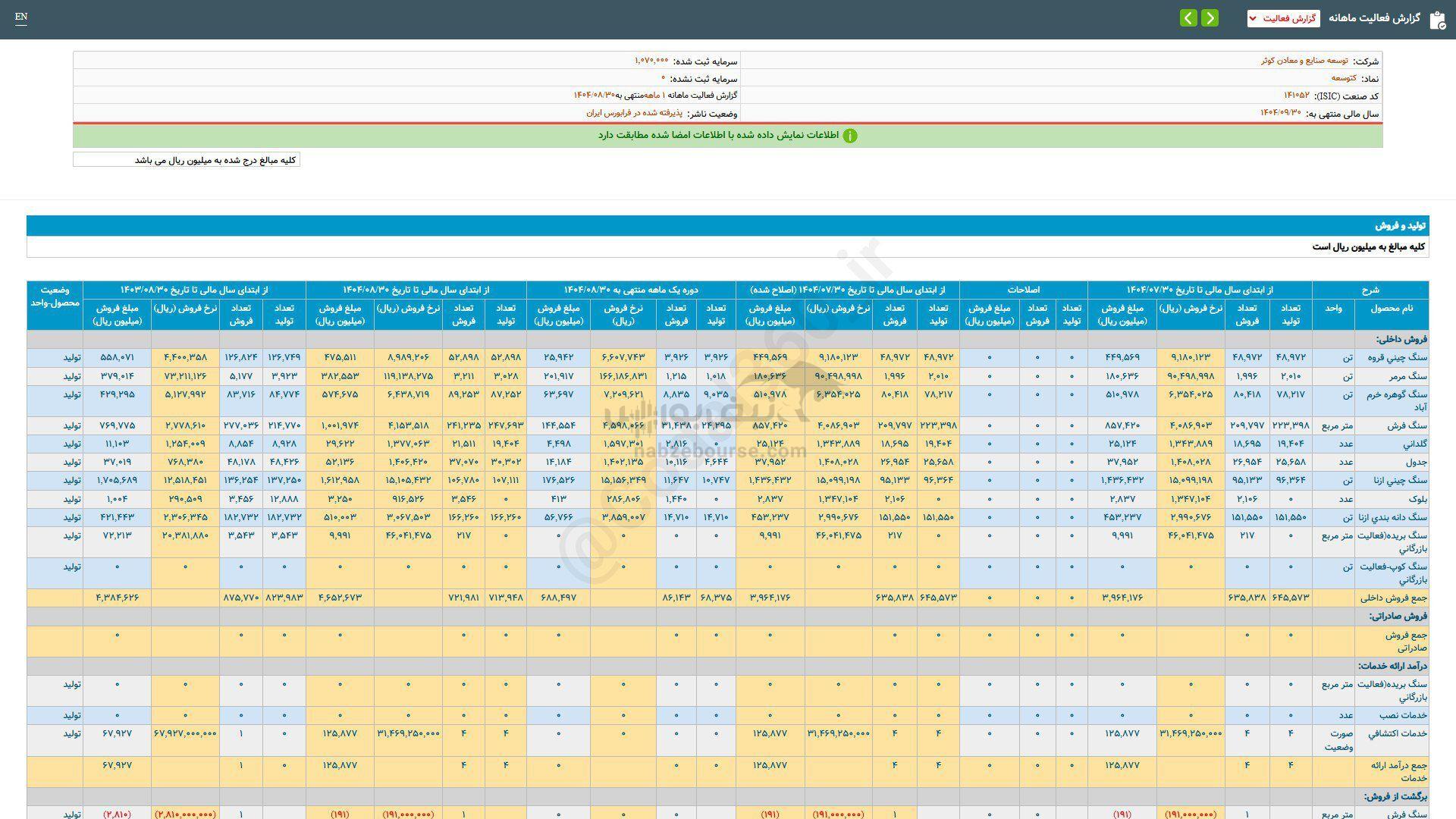Click the registered capital value 1,070,000
This screenshot has height=819, width=1456.
pos(651,61)
